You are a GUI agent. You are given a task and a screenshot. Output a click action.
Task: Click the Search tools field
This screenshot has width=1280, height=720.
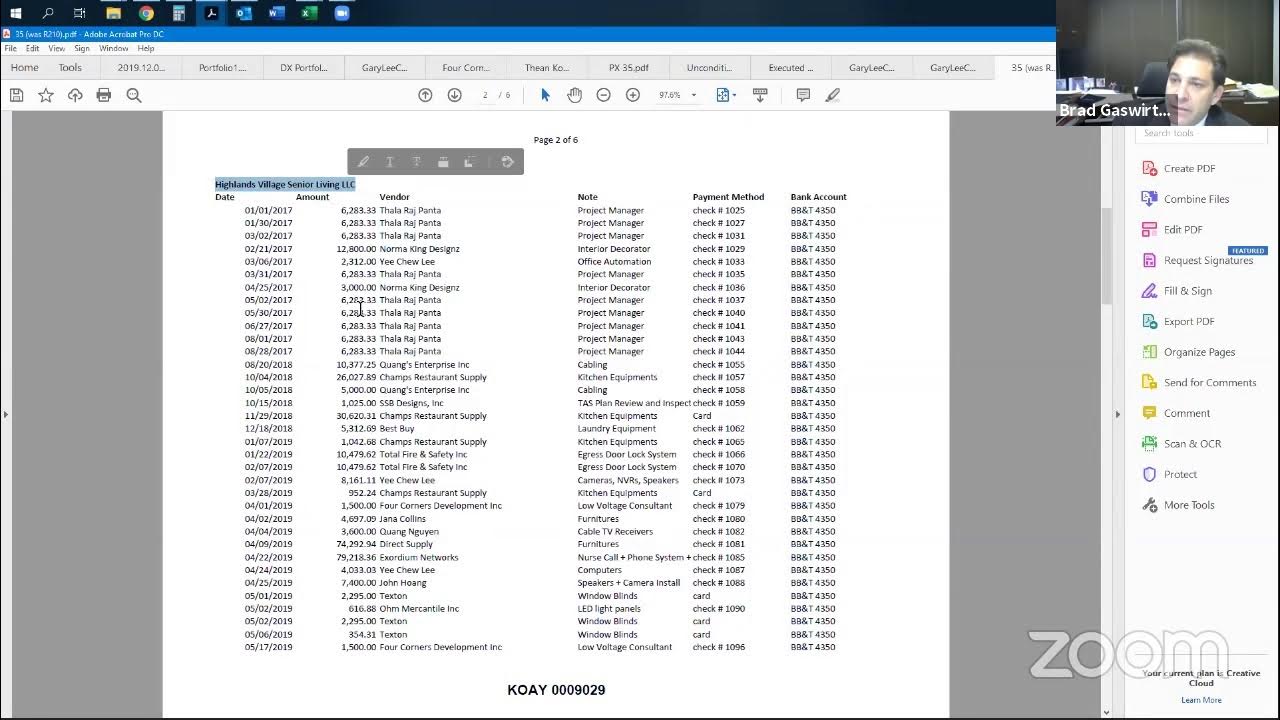click(x=1200, y=133)
